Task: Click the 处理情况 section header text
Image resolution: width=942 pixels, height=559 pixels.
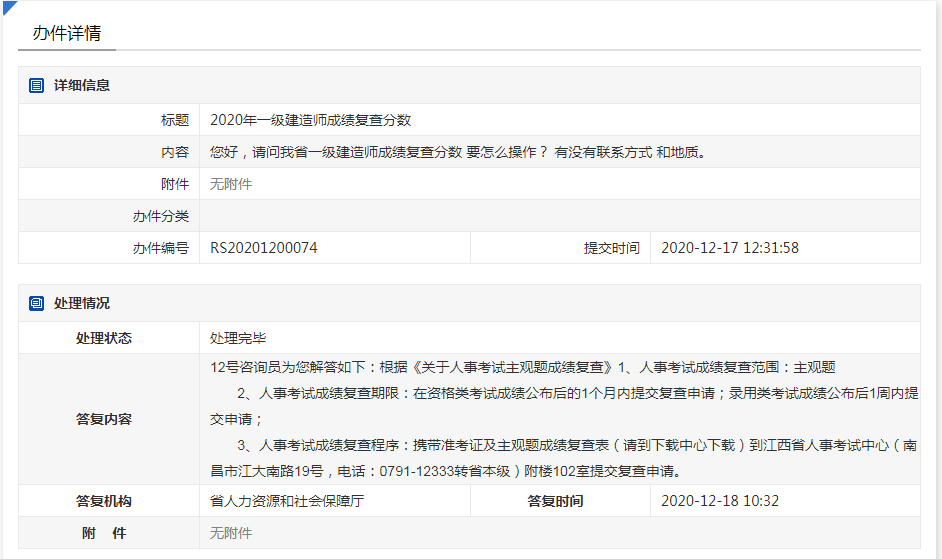Action: pyautogui.click(x=82, y=304)
